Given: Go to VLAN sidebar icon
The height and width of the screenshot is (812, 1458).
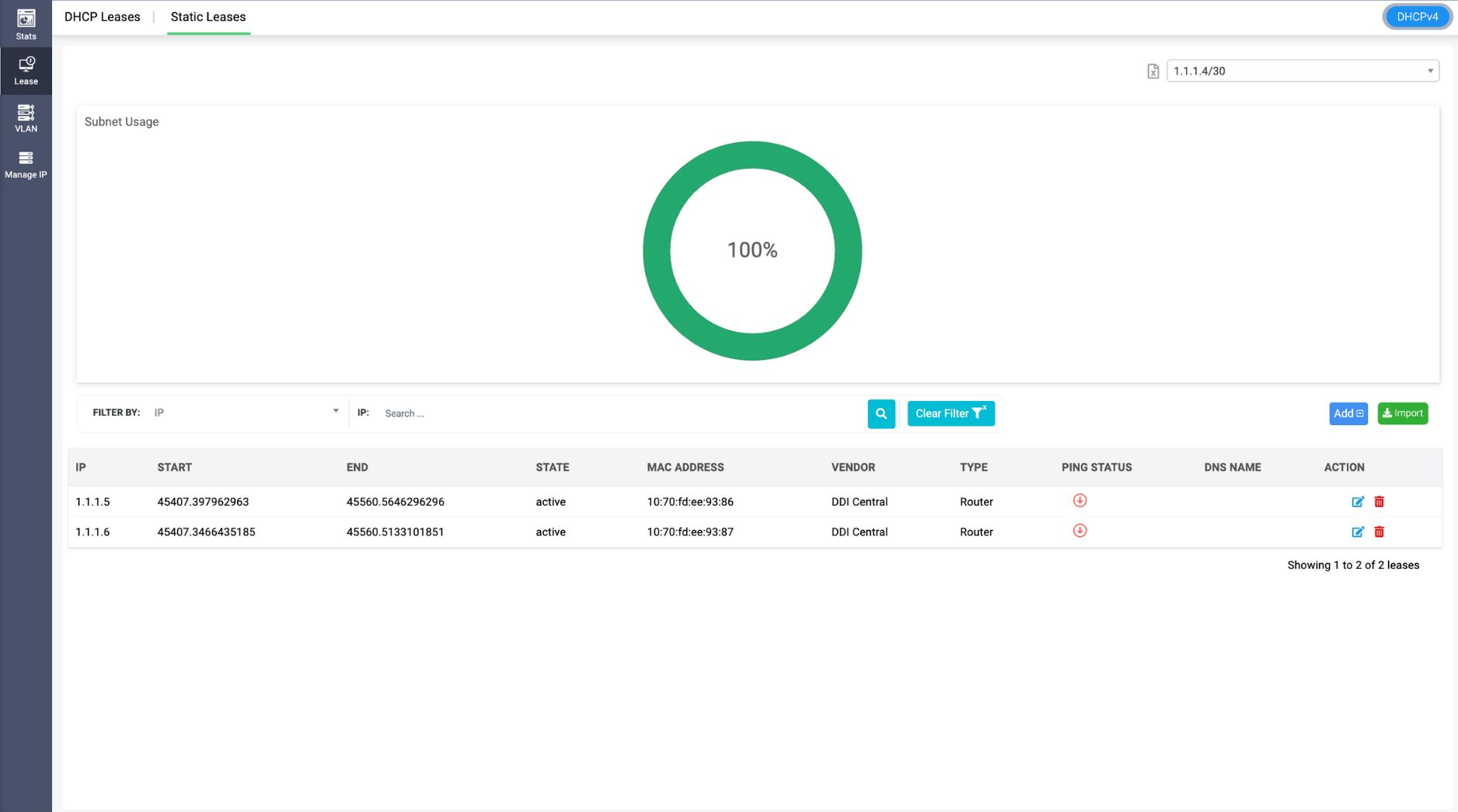Looking at the screenshot, I should point(26,118).
